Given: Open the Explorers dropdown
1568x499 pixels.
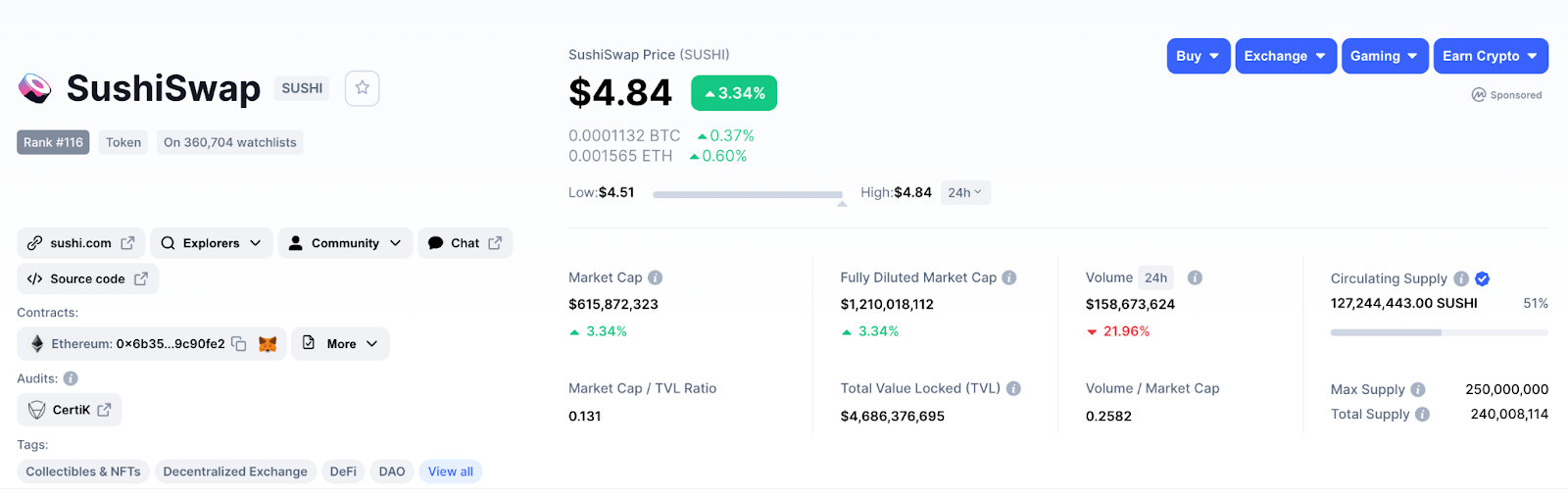Looking at the screenshot, I should pos(211,243).
